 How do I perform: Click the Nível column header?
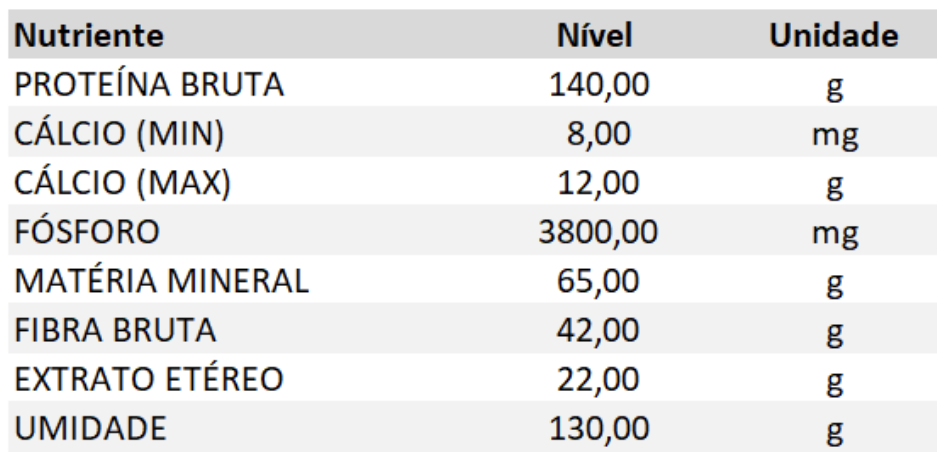coord(595,37)
